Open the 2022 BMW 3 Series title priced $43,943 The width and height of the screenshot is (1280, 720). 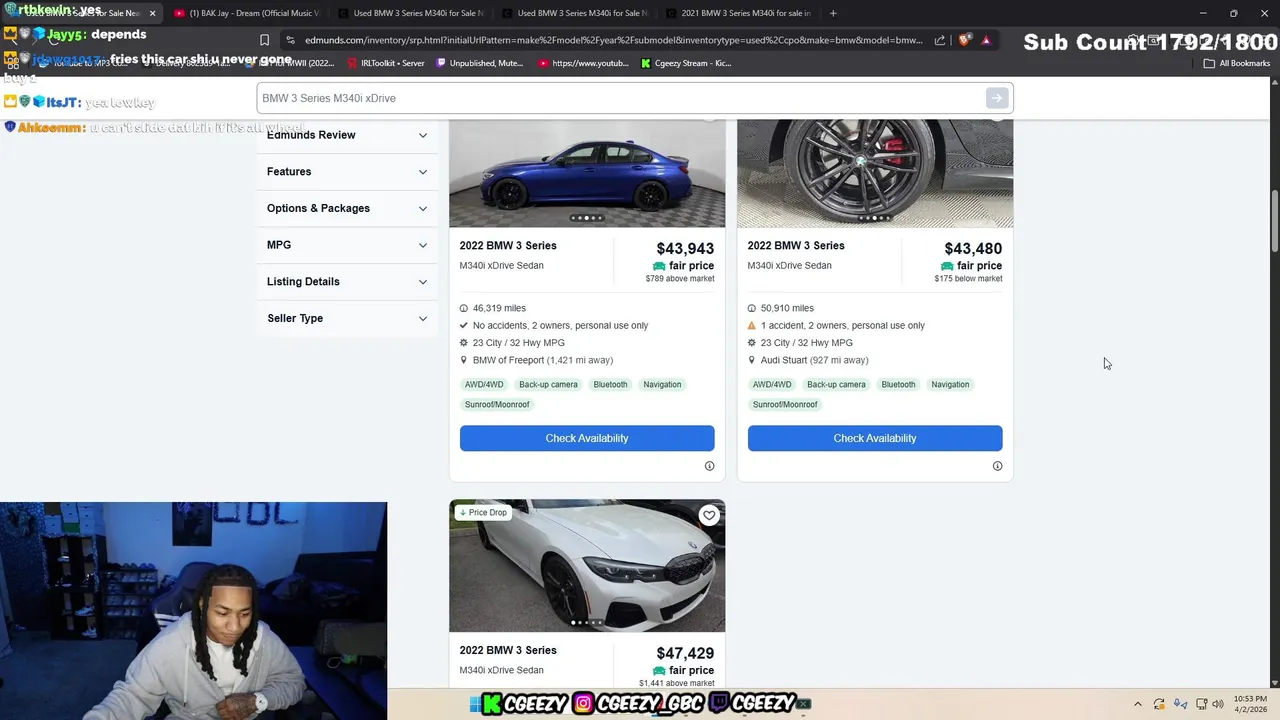click(x=508, y=246)
